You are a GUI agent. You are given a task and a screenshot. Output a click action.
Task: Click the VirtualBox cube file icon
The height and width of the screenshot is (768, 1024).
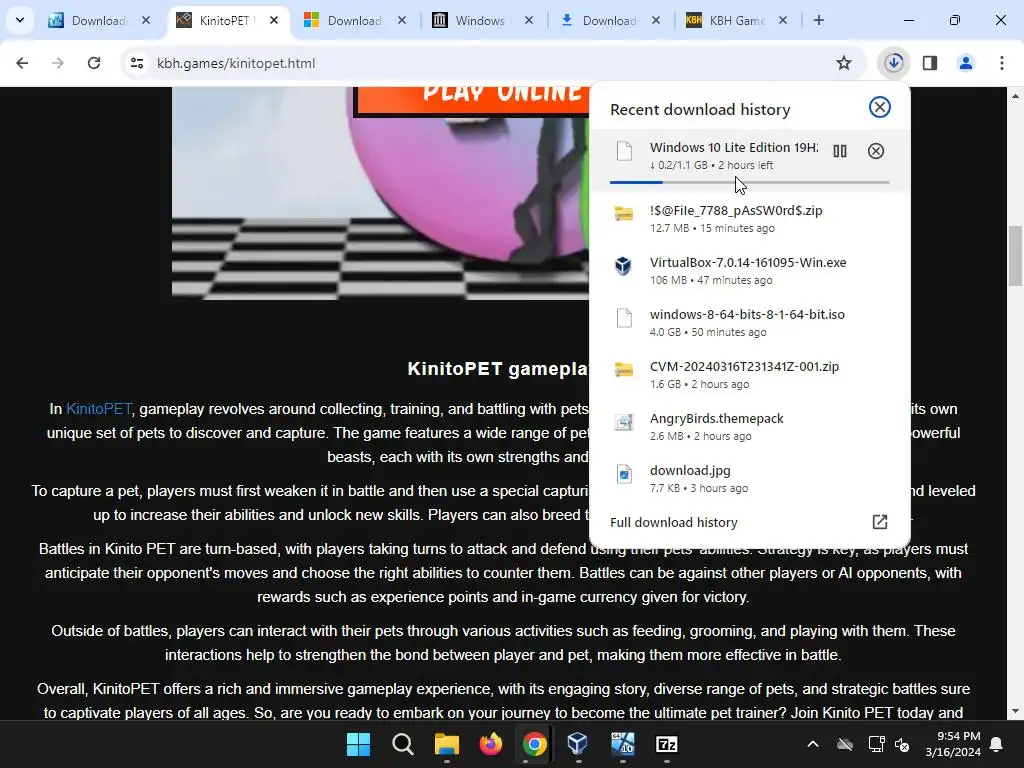pyautogui.click(x=624, y=266)
